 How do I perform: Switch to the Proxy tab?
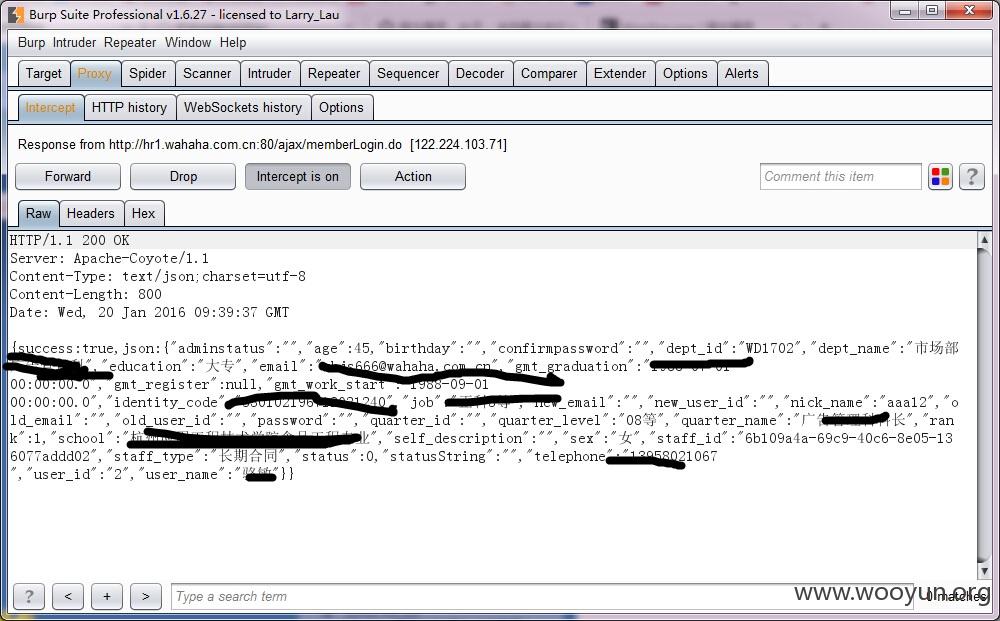point(95,73)
